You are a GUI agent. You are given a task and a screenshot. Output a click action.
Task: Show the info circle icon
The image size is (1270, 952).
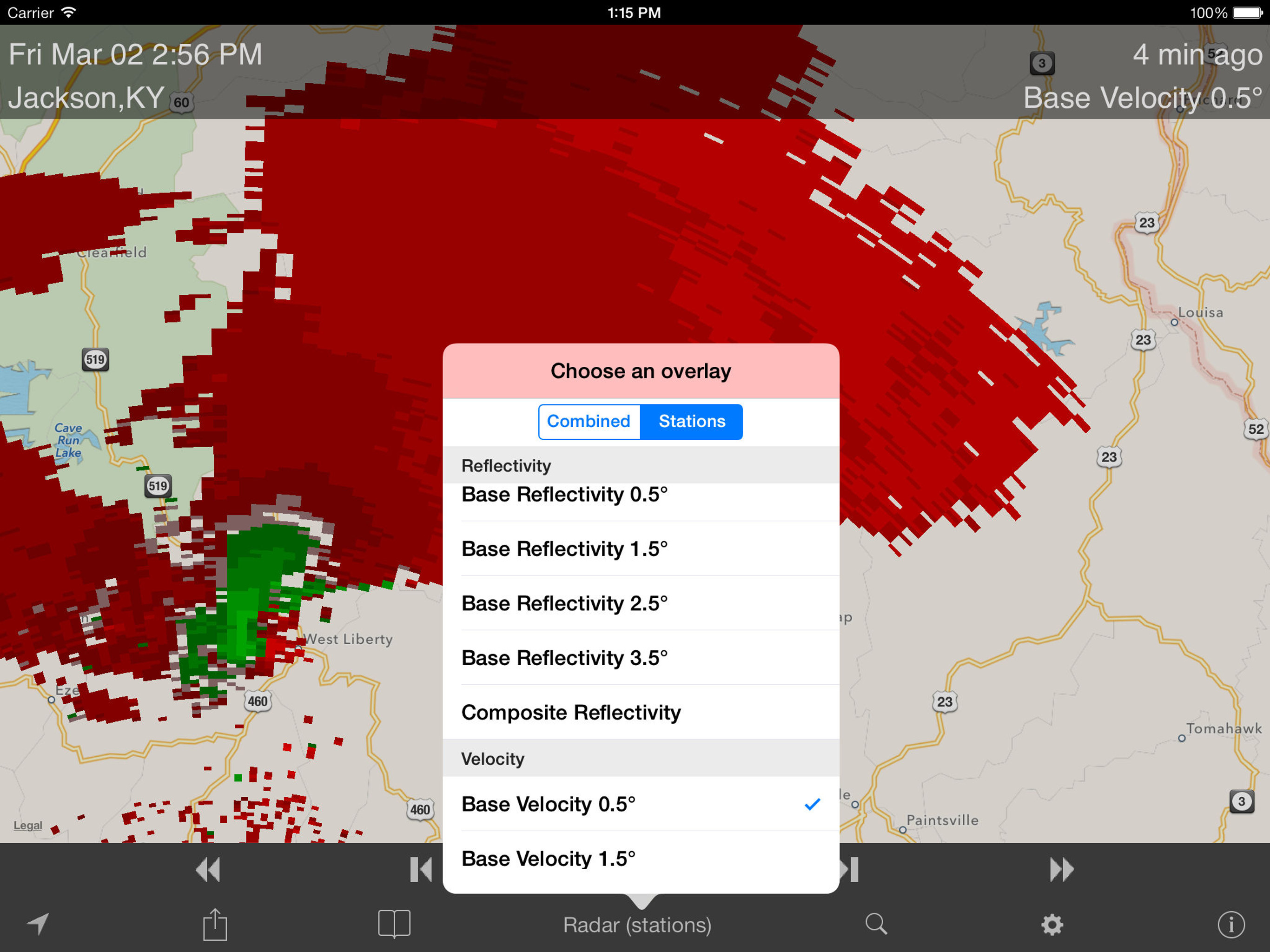click(x=1230, y=925)
